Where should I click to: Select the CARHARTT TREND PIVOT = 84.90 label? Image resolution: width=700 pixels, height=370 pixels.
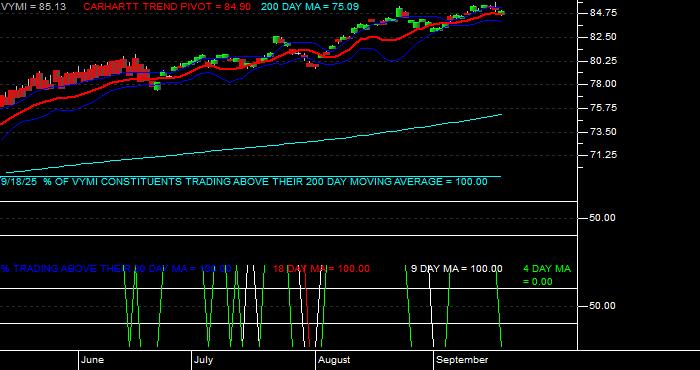click(x=167, y=7)
